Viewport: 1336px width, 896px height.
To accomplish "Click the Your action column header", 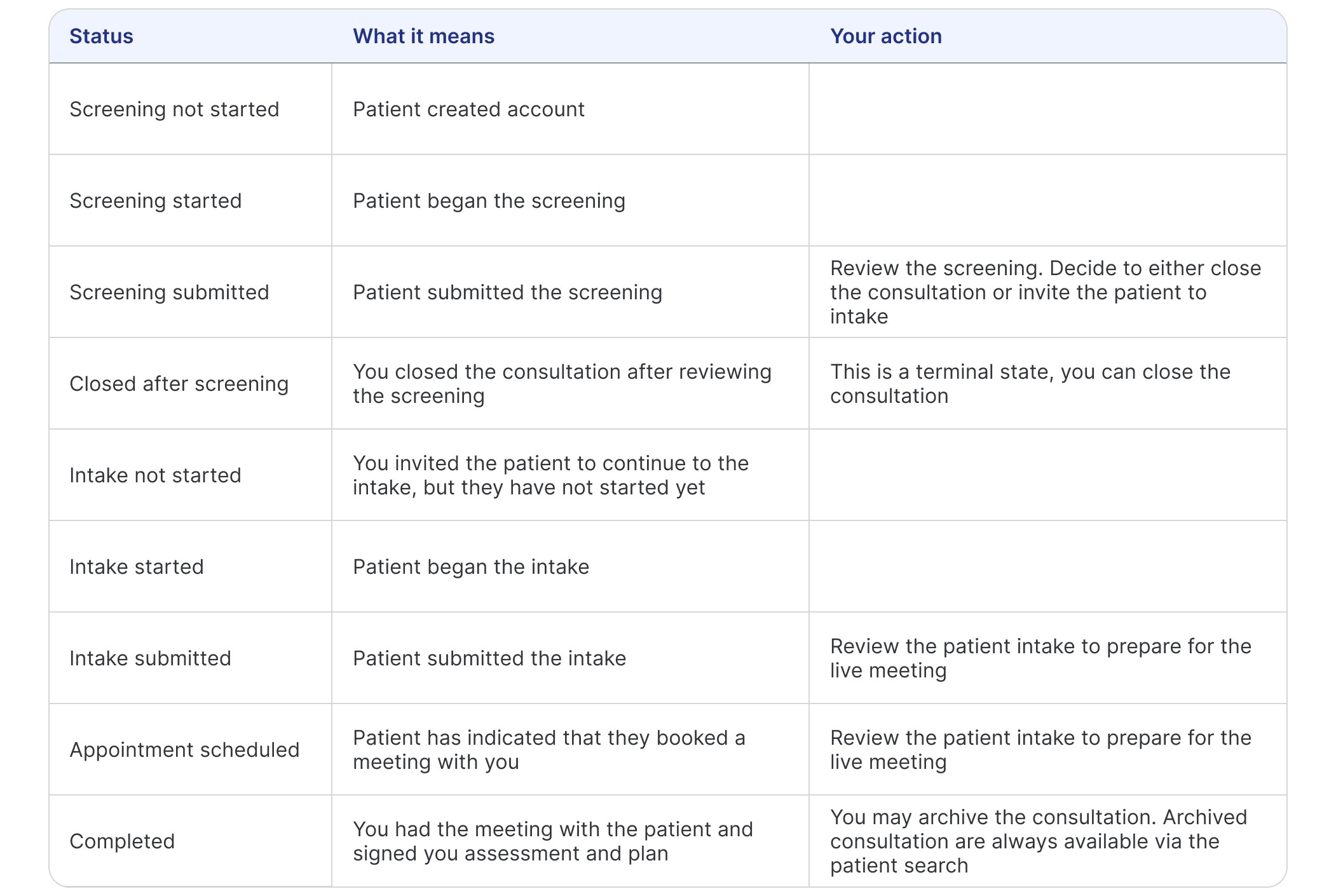I will (x=885, y=36).
